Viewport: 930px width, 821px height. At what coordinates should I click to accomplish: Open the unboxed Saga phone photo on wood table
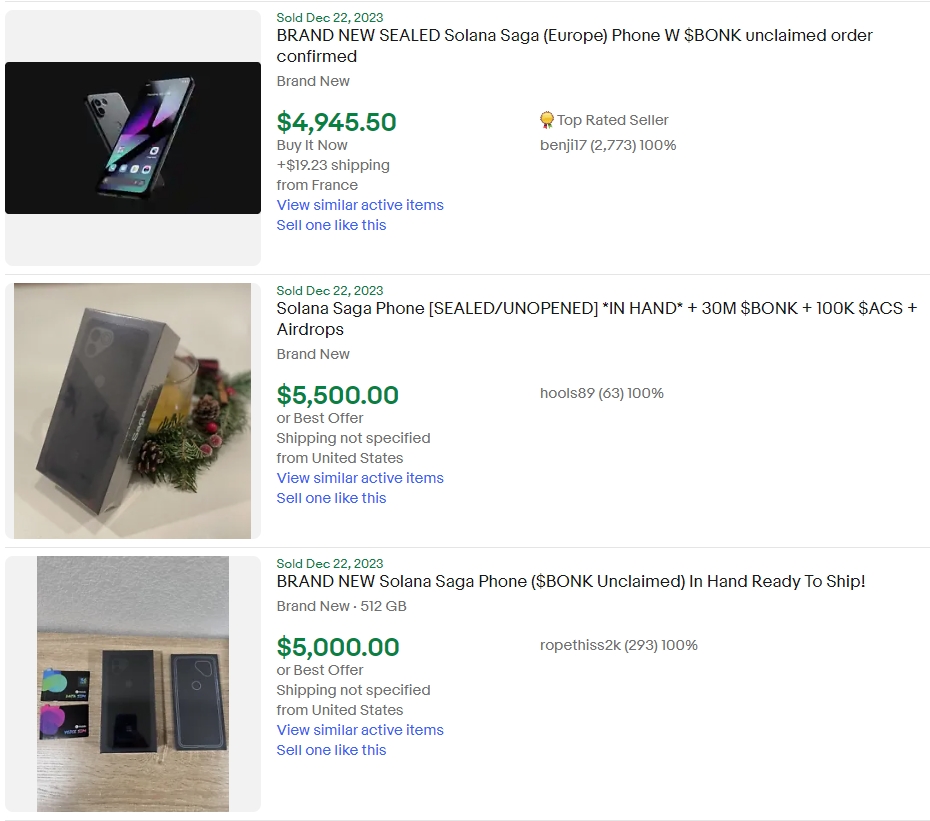click(x=133, y=683)
